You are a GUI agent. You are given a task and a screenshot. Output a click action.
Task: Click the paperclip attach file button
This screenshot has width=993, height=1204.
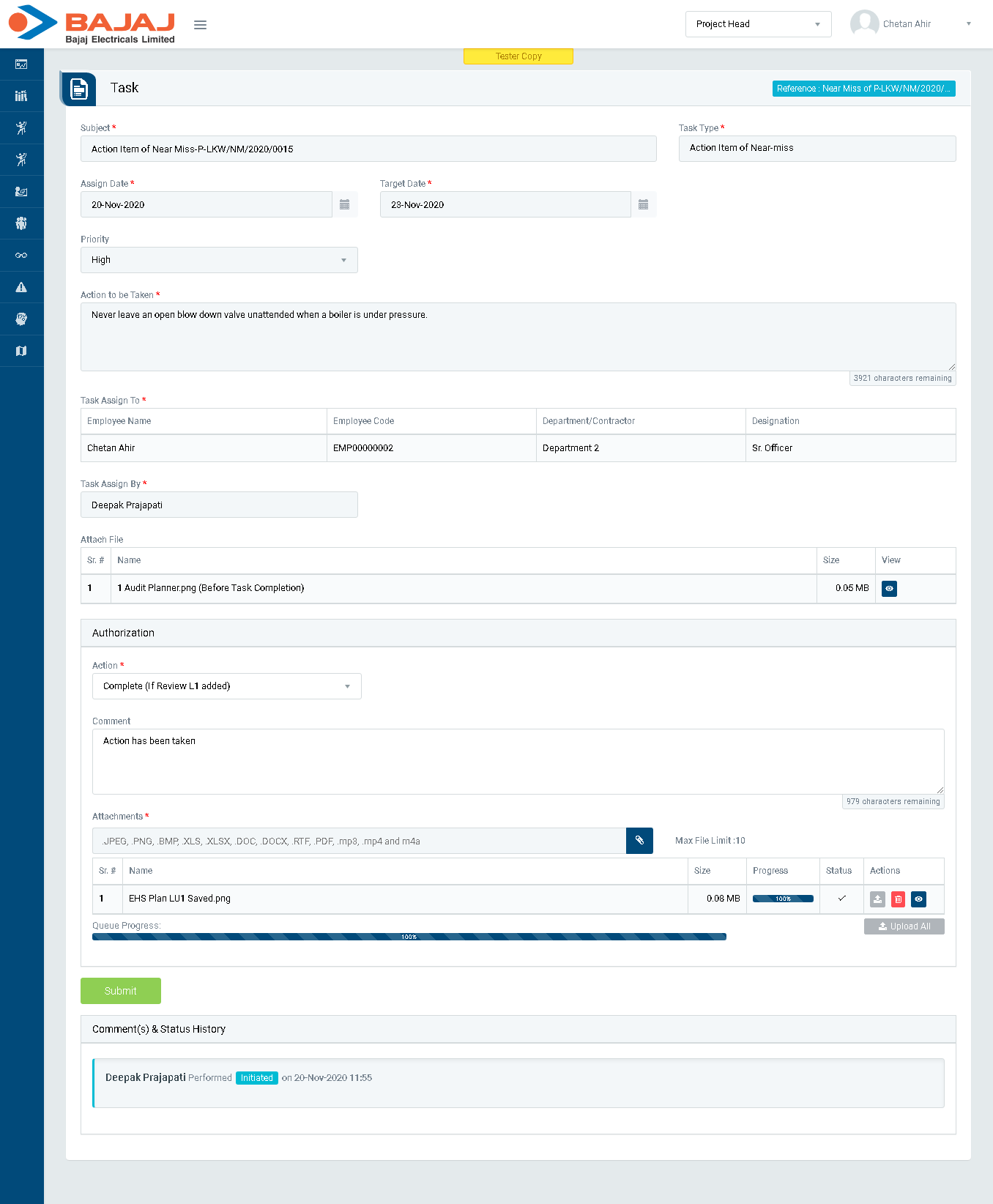pyautogui.click(x=639, y=841)
